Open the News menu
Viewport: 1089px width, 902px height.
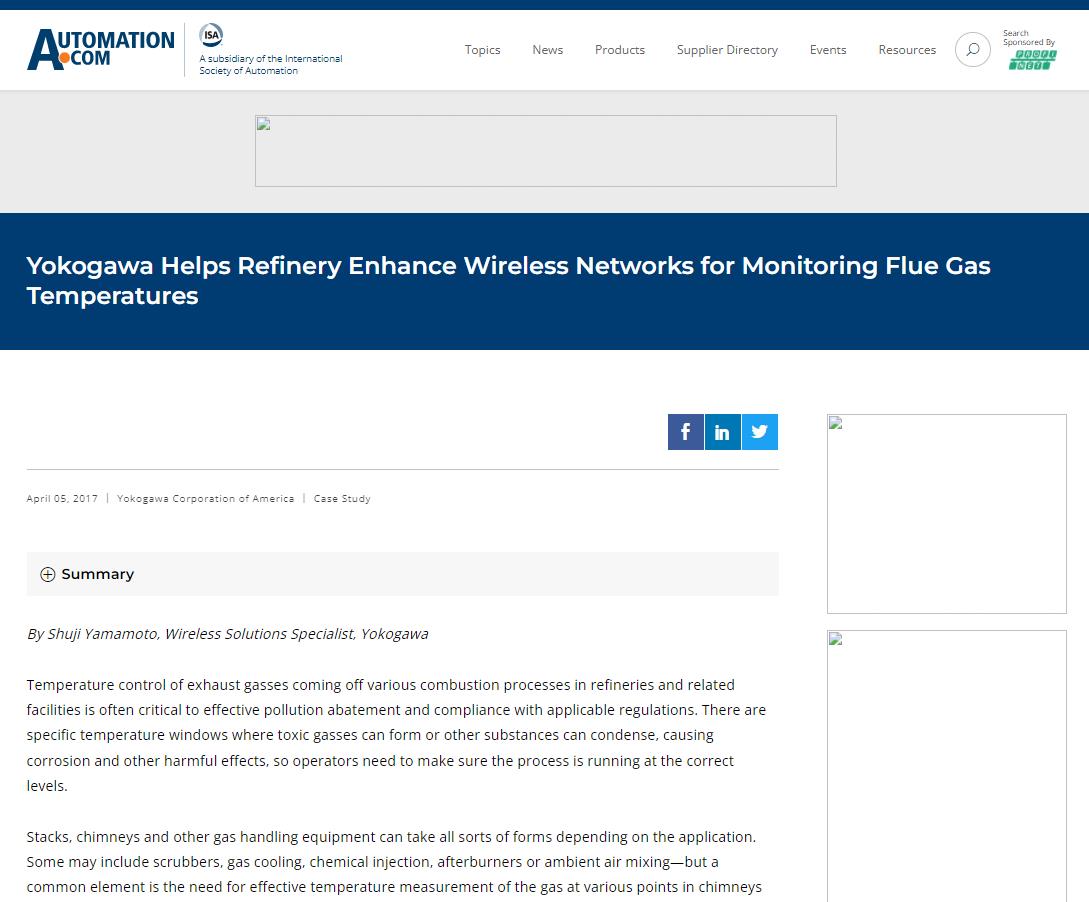(547, 50)
